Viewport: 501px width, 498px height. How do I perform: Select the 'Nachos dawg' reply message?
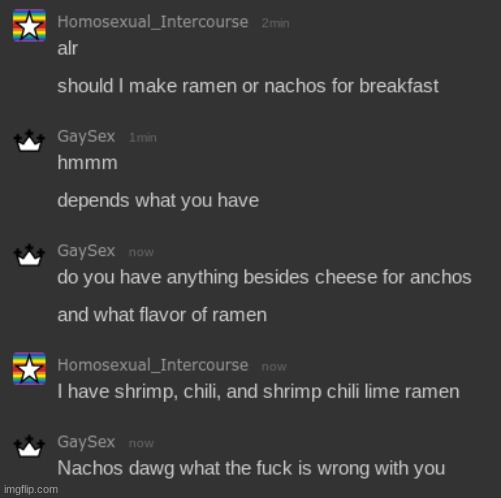[251, 469]
